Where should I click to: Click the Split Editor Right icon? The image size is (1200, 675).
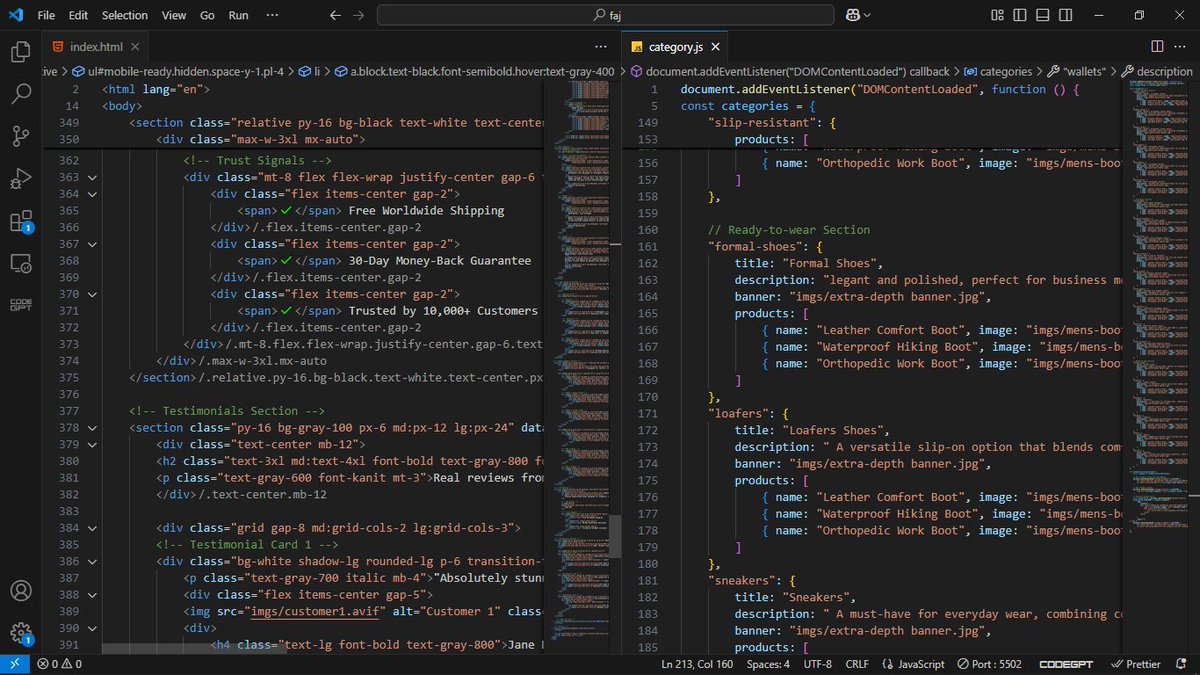tap(1157, 46)
